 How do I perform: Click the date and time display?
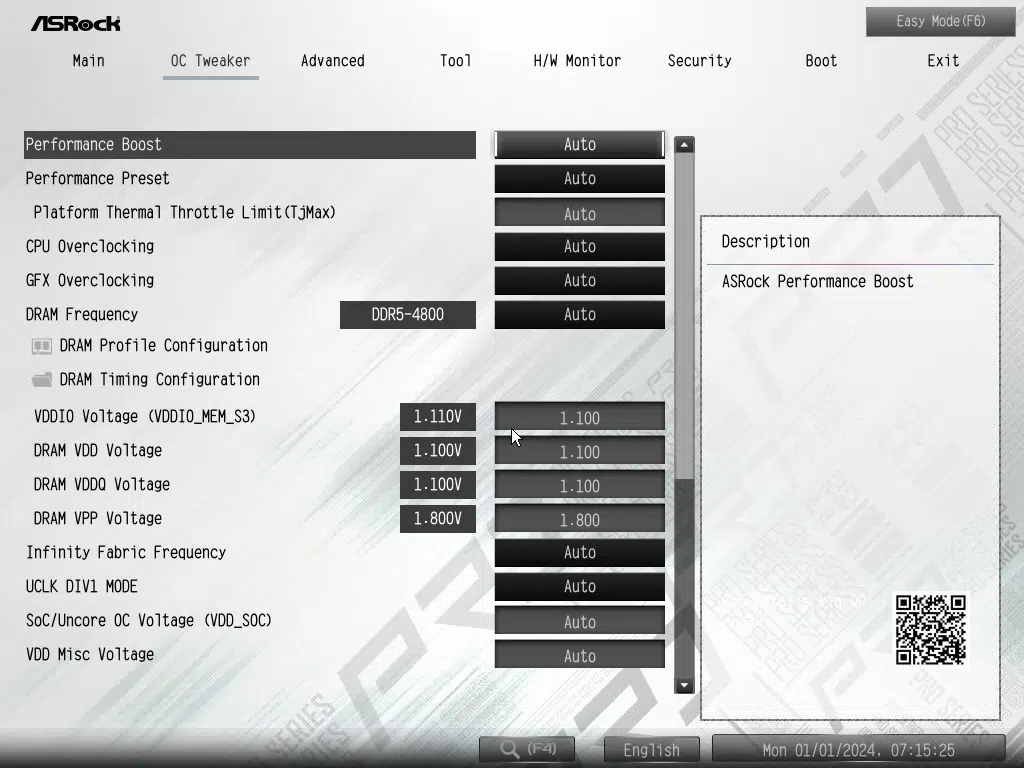tap(858, 750)
